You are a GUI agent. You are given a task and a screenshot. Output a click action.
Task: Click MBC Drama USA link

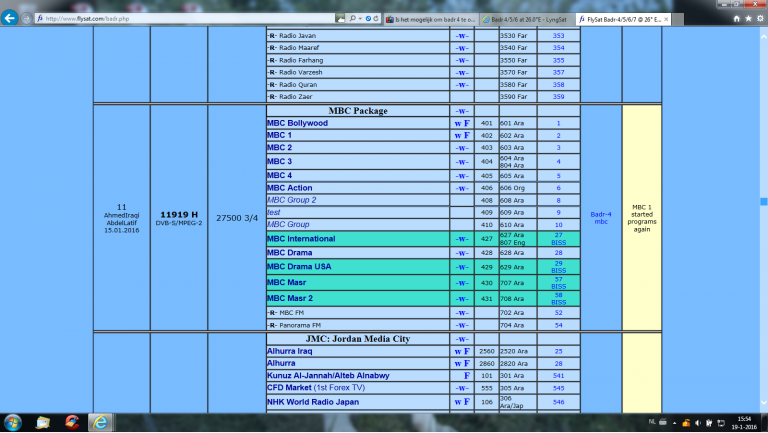pos(298,268)
